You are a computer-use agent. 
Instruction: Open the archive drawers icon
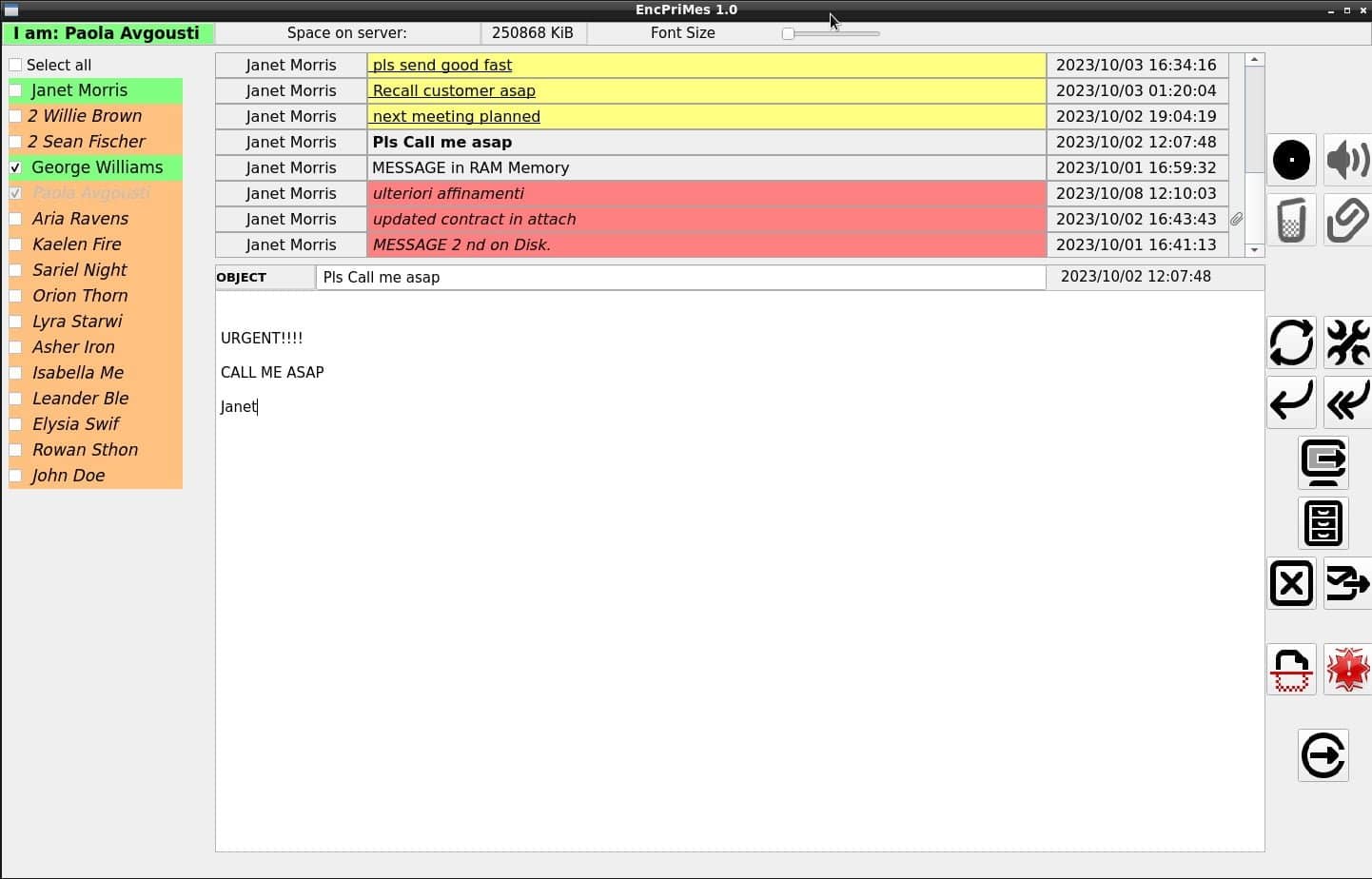1323,523
